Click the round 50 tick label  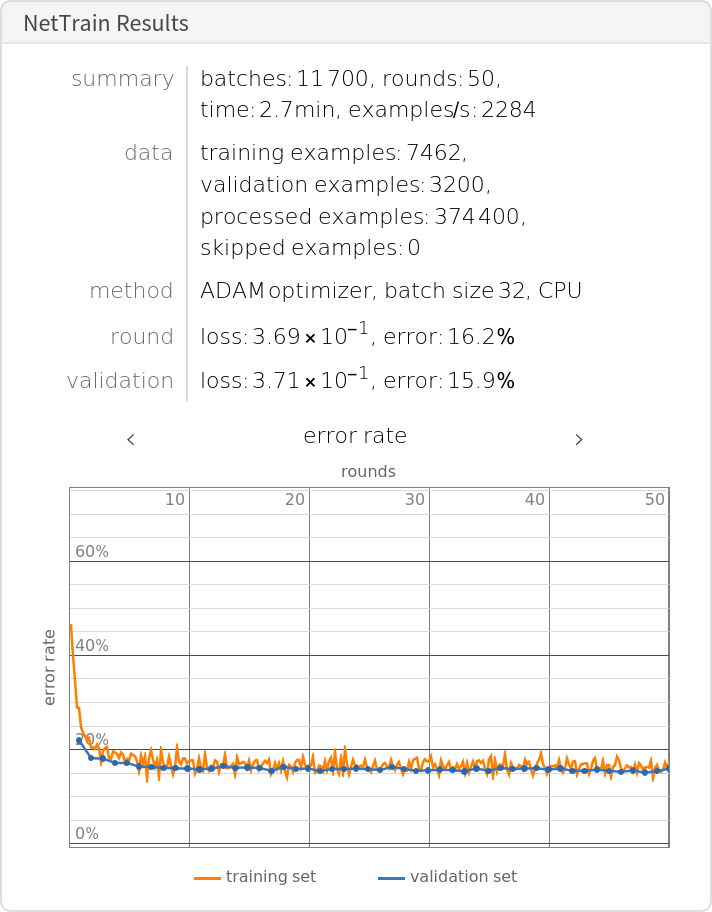tap(655, 499)
